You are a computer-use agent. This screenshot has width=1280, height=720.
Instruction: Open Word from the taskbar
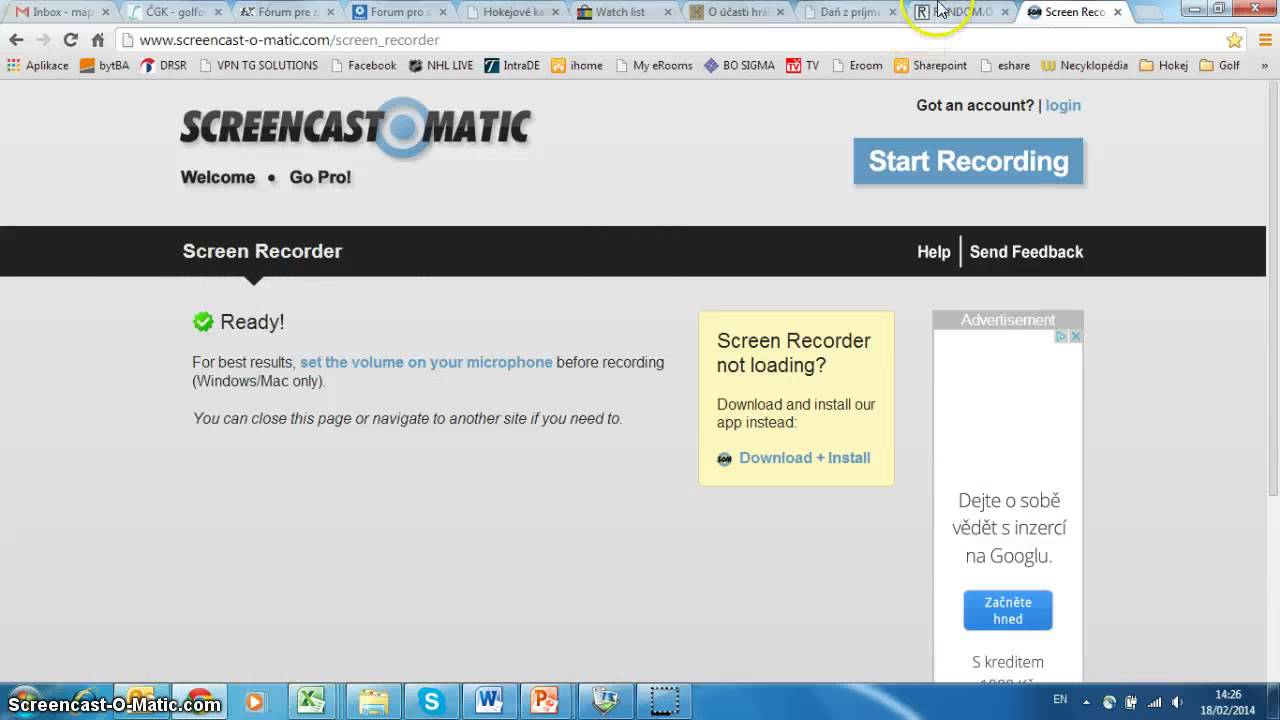(489, 701)
